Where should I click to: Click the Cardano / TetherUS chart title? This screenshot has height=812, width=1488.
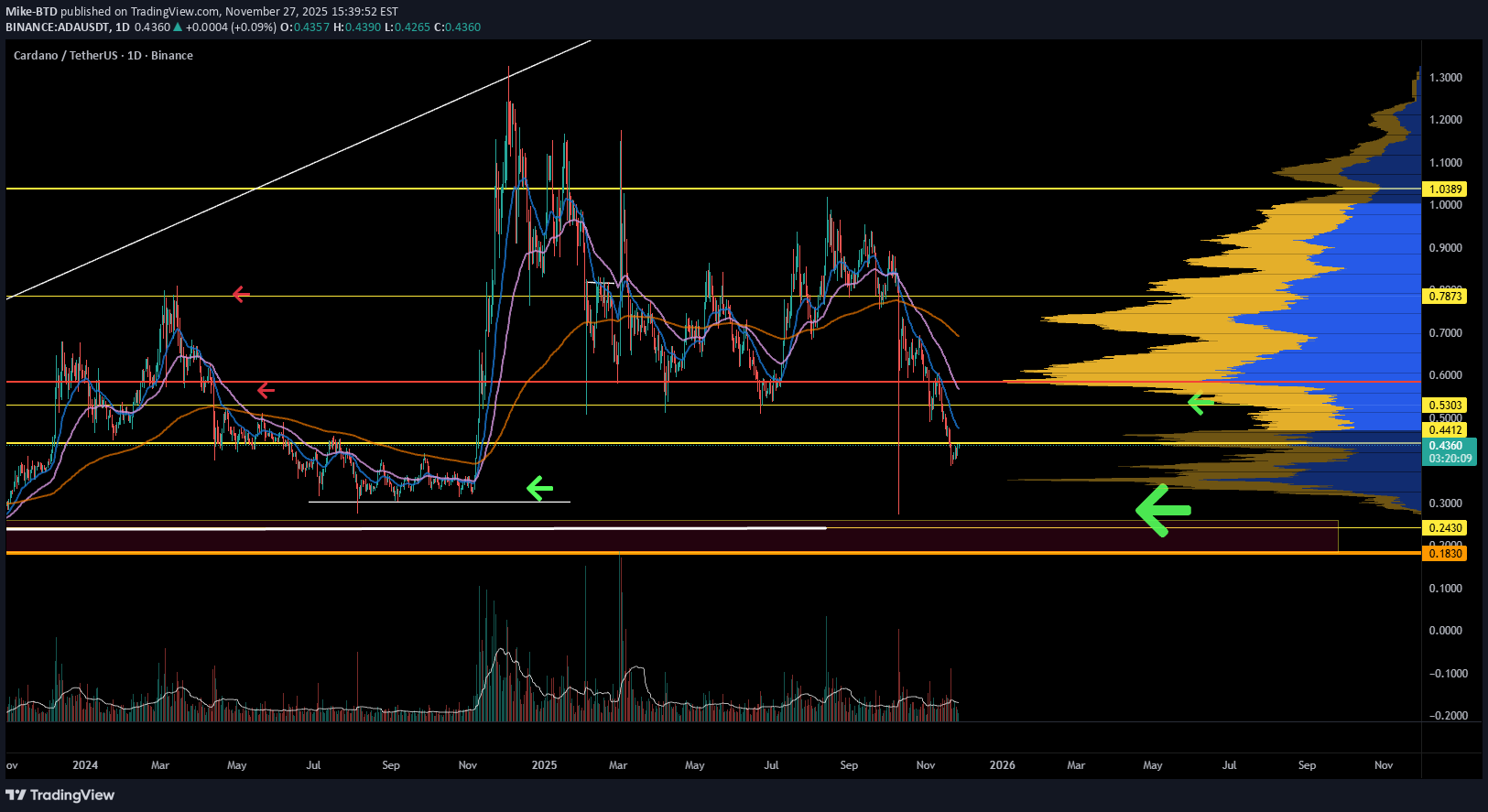(103, 56)
